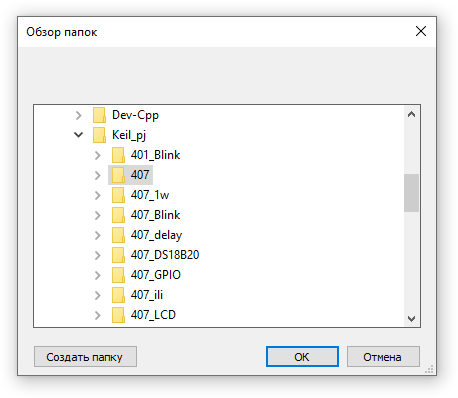This screenshot has height=398, width=458.
Task: Expand the highlighted 407 folder chevron
Action: point(98,175)
